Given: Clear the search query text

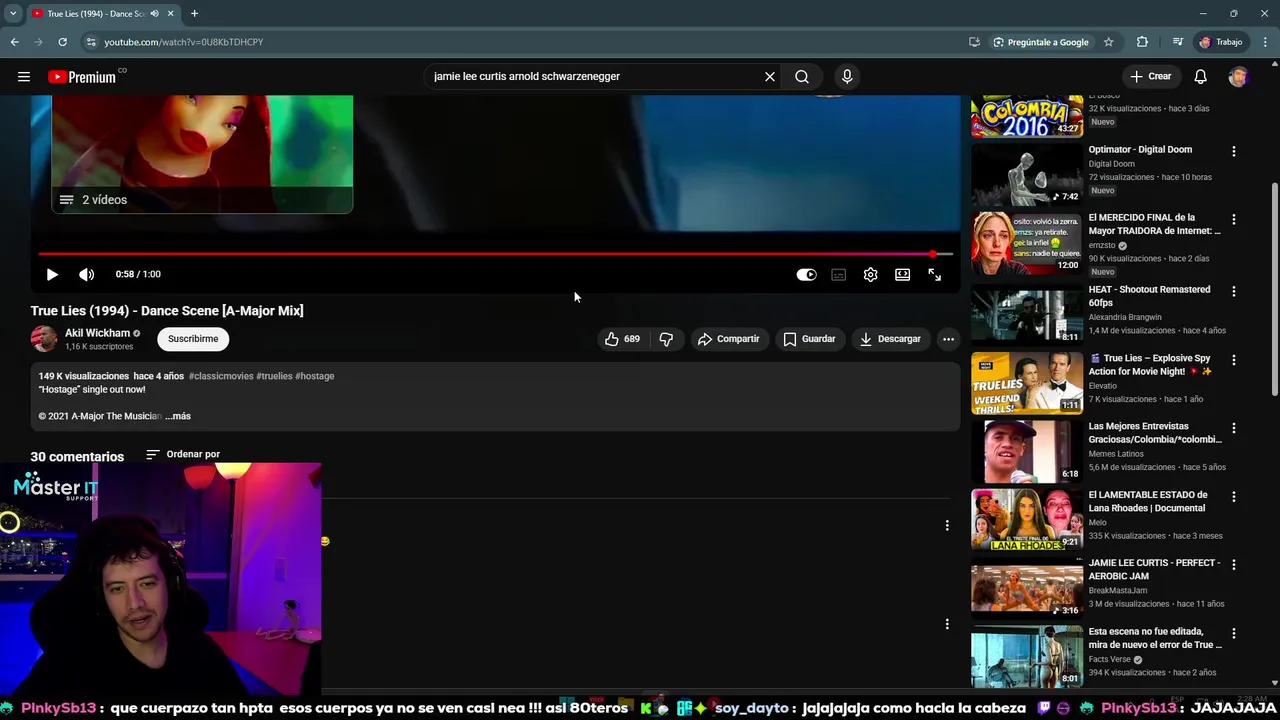Looking at the screenshot, I should pyautogui.click(x=770, y=76).
